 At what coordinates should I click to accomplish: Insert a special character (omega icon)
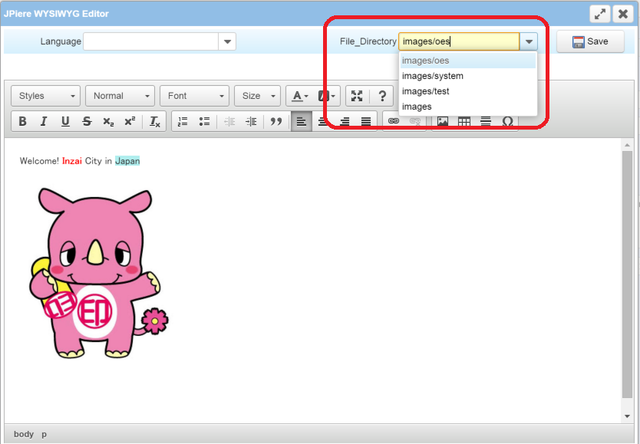(x=508, y=121)
